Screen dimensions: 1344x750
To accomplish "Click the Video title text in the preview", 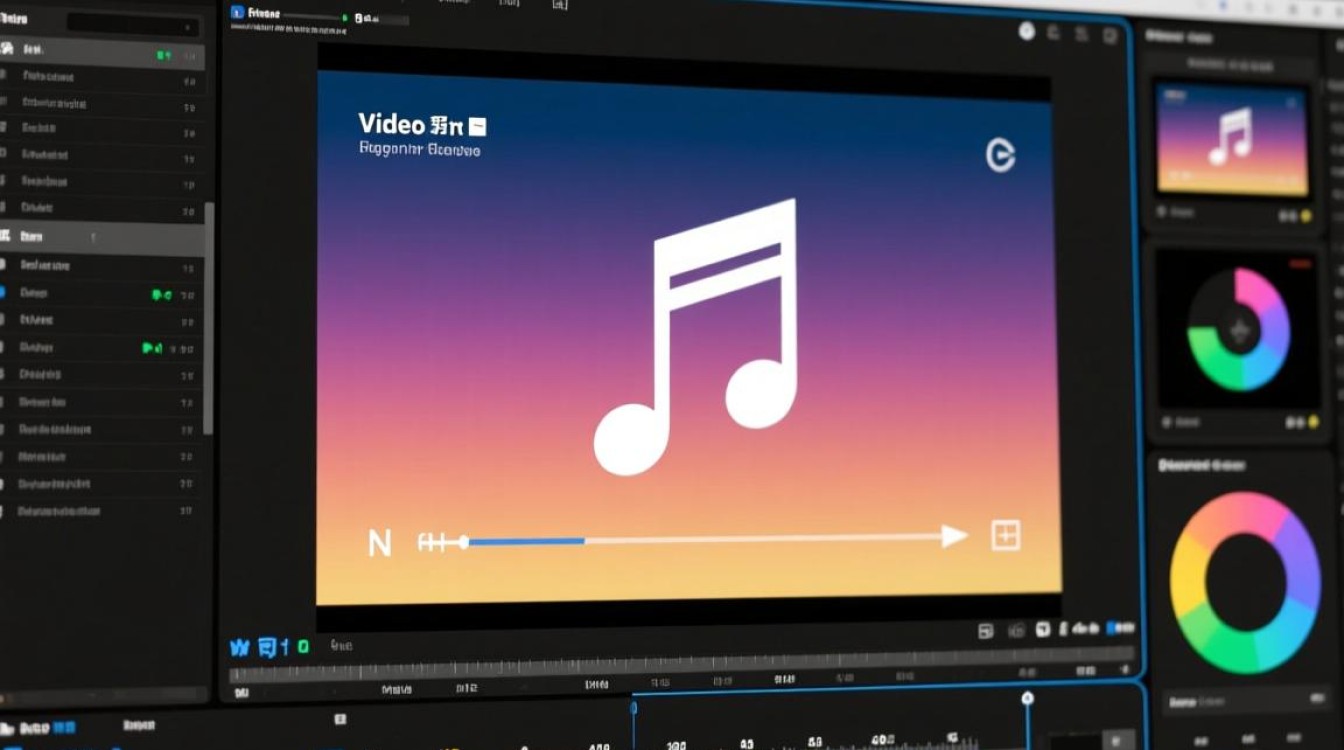I will tap(392, 125).
